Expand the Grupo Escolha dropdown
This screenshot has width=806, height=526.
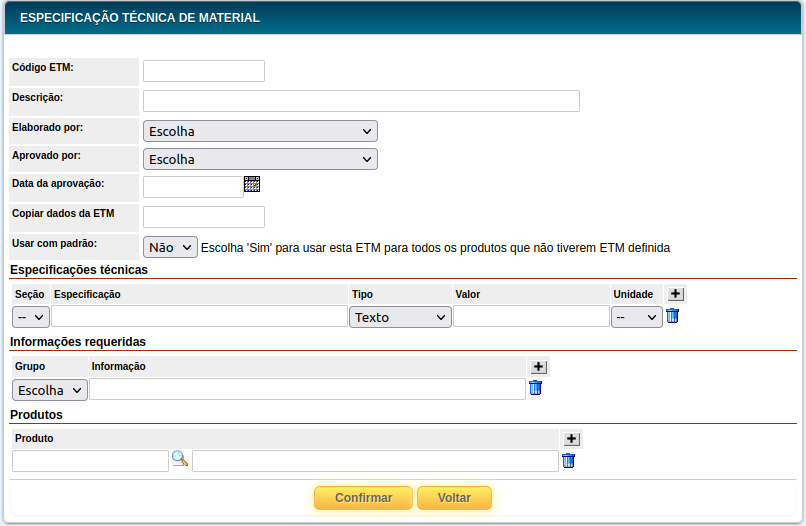click(x=50, y=390)
